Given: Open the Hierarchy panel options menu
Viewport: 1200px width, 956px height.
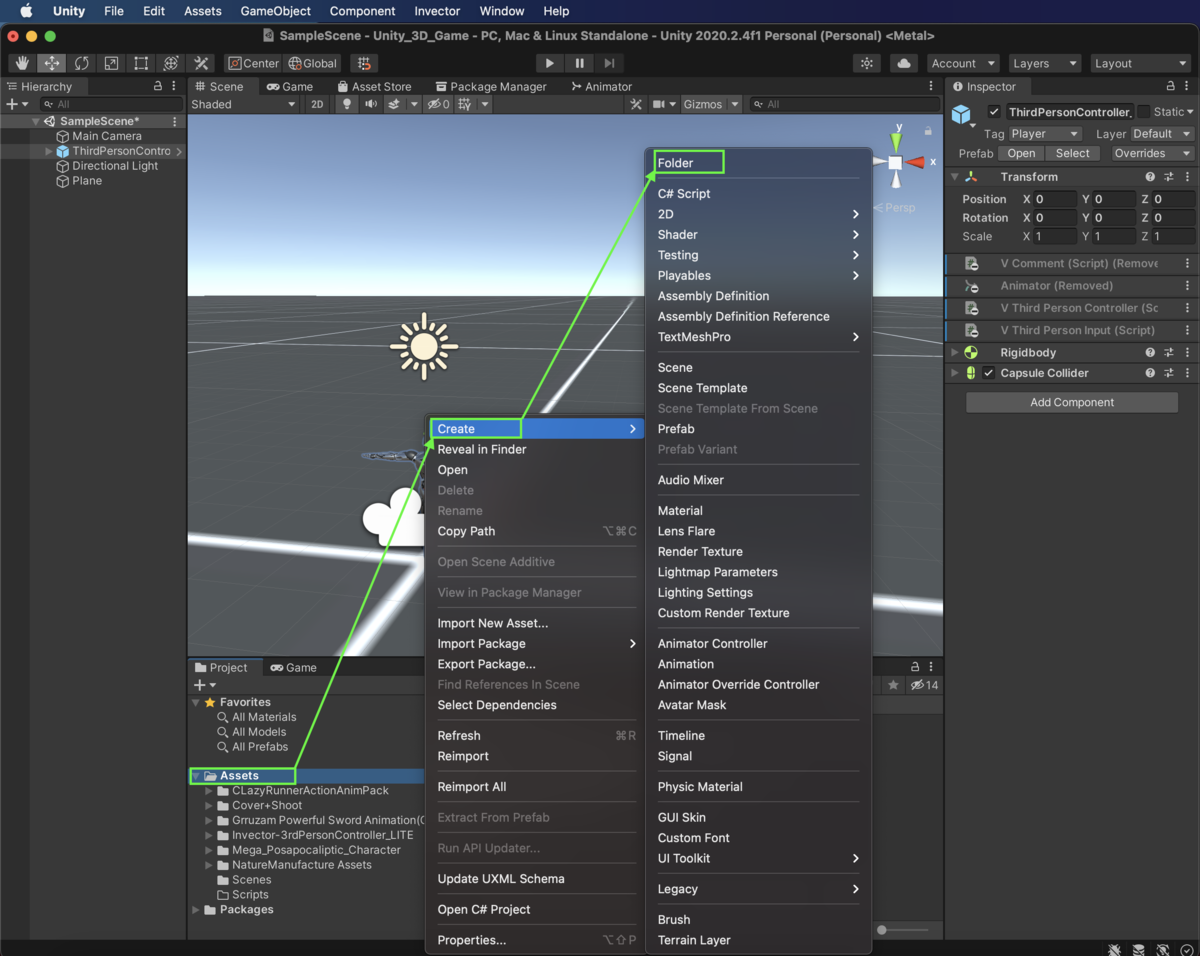Looking at the screenshot, I should point(175,86).
